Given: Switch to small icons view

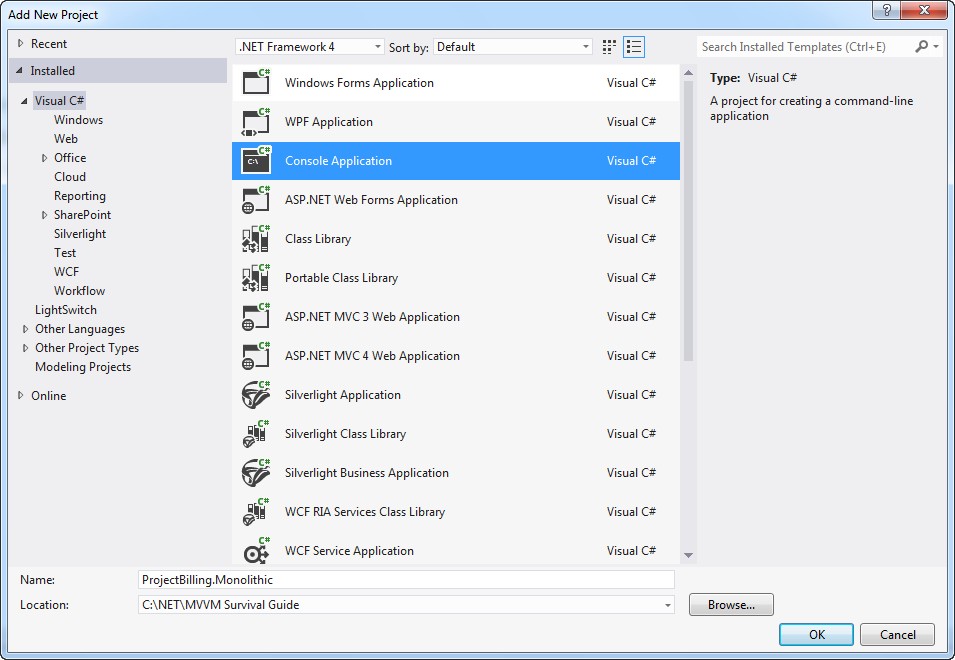Looking at the screenshot, I should (609, 47).
